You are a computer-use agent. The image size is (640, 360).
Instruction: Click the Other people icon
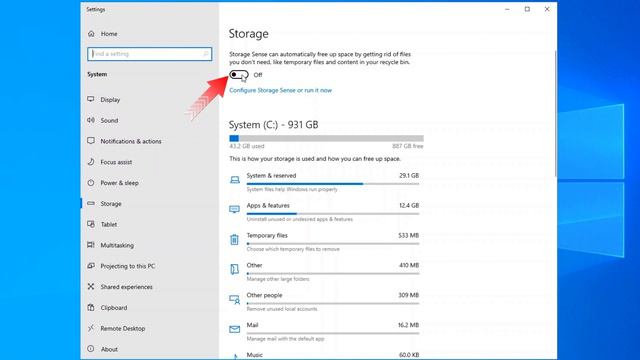(x=235, y=300)
